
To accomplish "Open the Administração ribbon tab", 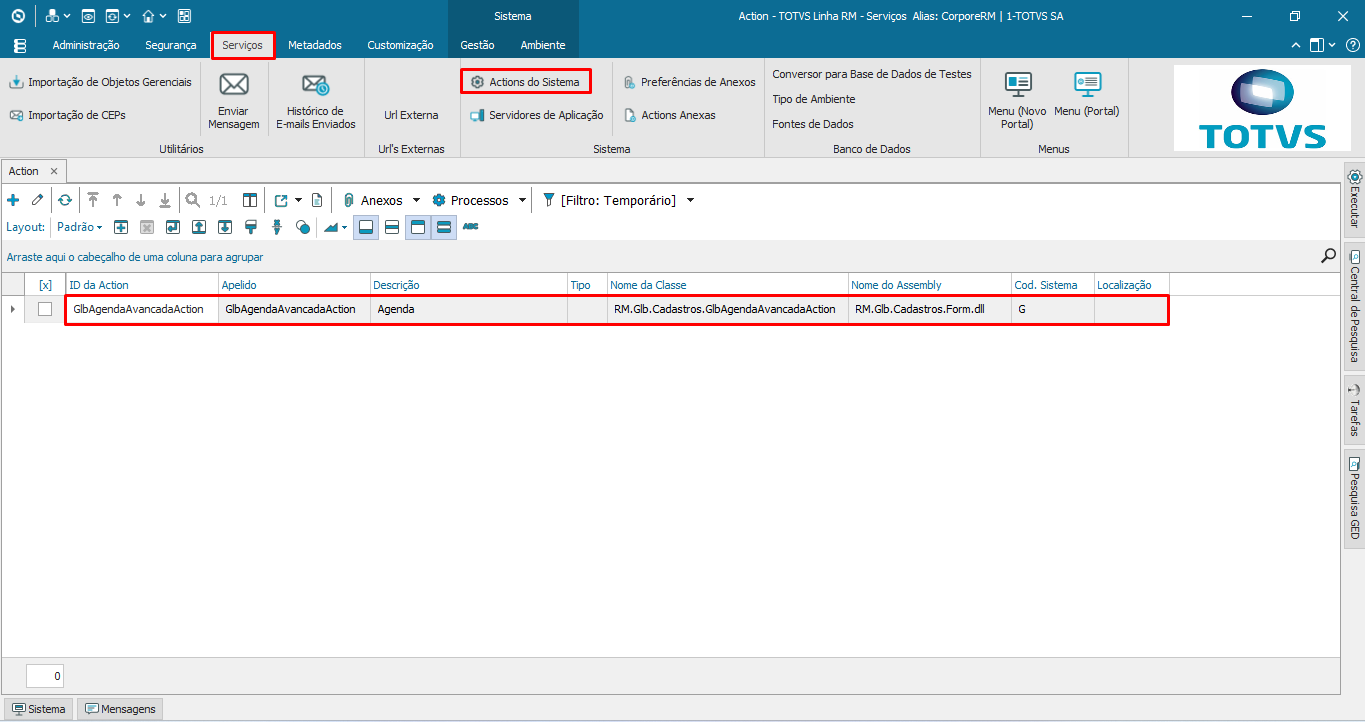I will tap(86, 45).
